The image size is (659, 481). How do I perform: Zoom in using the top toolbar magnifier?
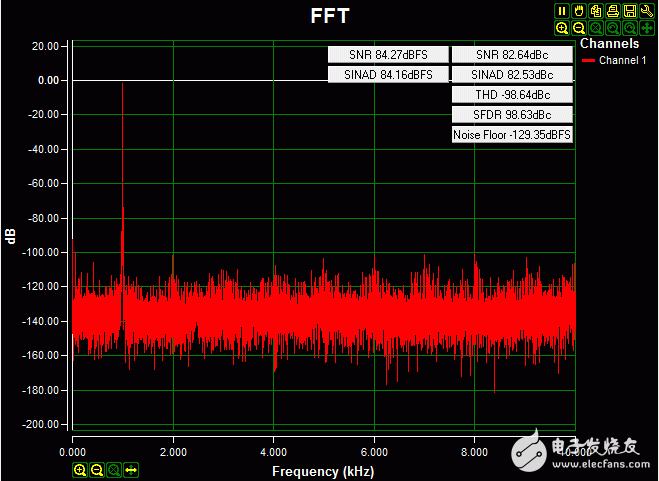pos(561,28)
